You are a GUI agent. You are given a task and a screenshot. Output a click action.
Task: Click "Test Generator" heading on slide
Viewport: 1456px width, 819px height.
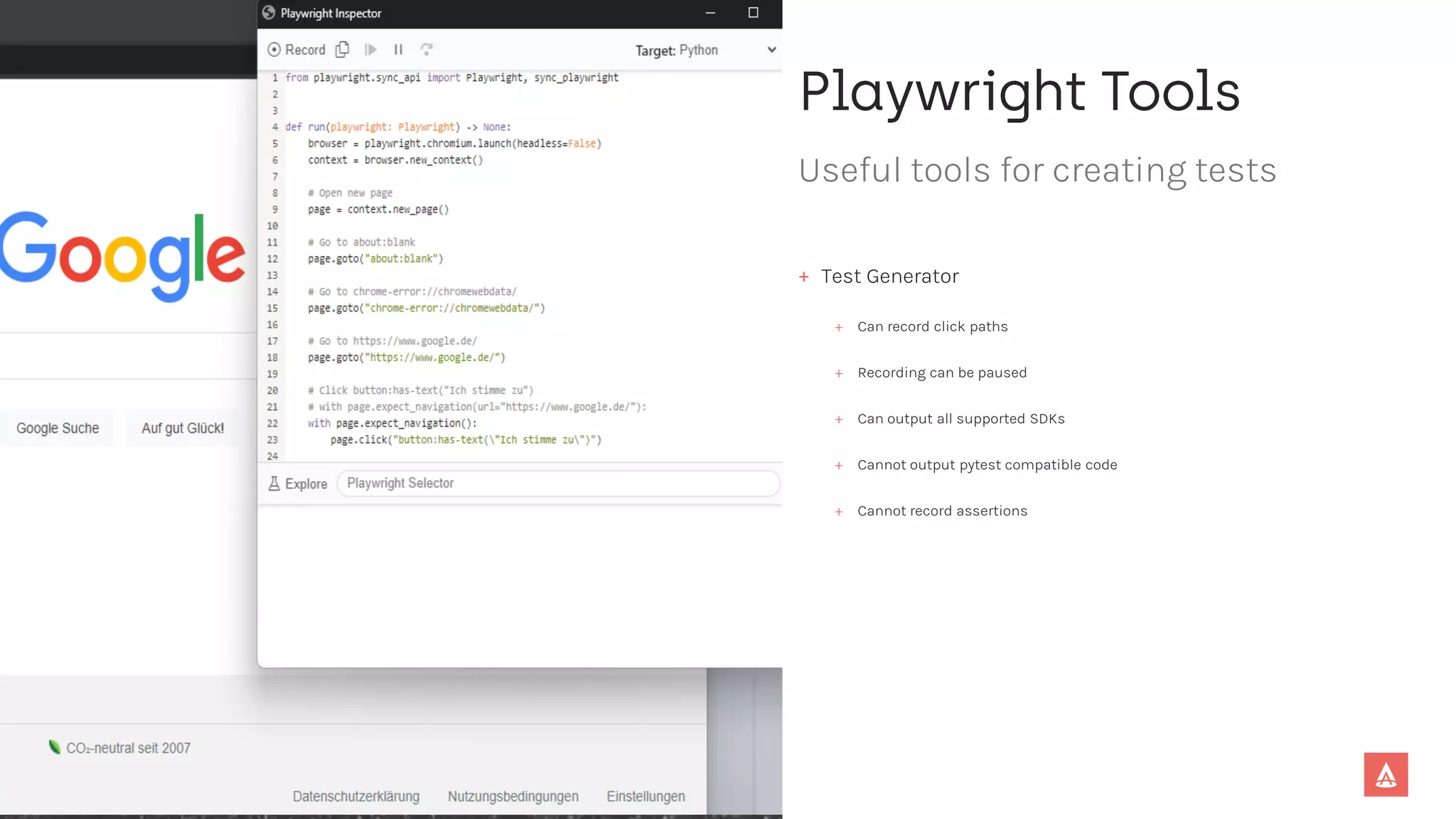pos(890,277)
